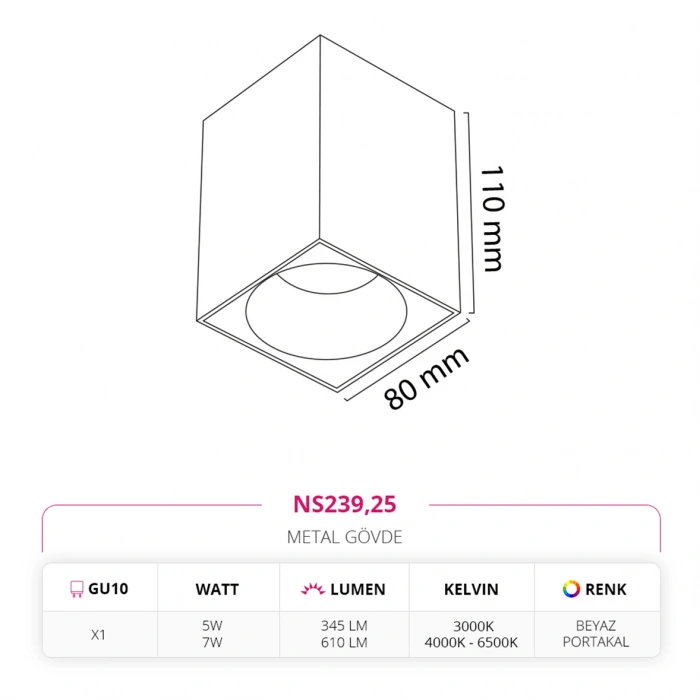Select the 345 LM value
Screen dimensions: 700x700
(x=344, y=627)
